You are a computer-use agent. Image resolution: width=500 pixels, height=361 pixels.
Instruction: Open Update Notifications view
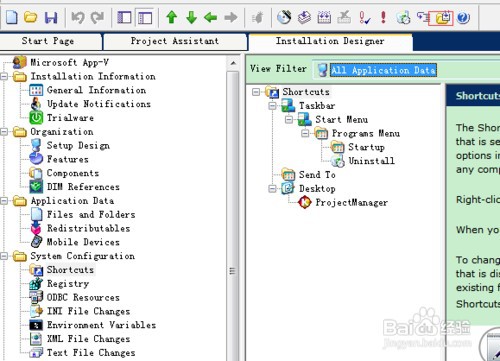coord(99,104)
